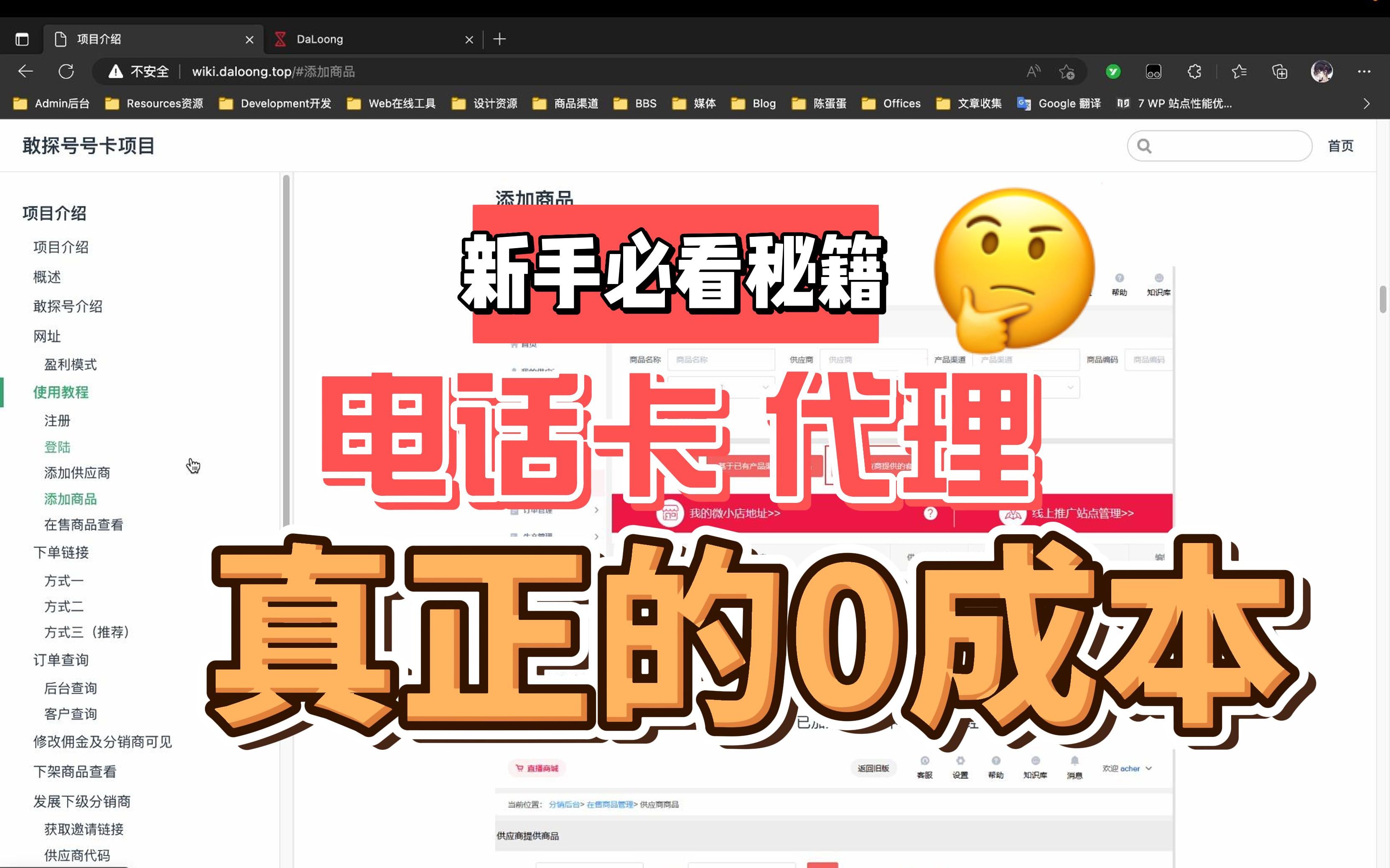Open the 首页 navigation tab
The height and width of the screenshot is (868, 1390).
1344,145
